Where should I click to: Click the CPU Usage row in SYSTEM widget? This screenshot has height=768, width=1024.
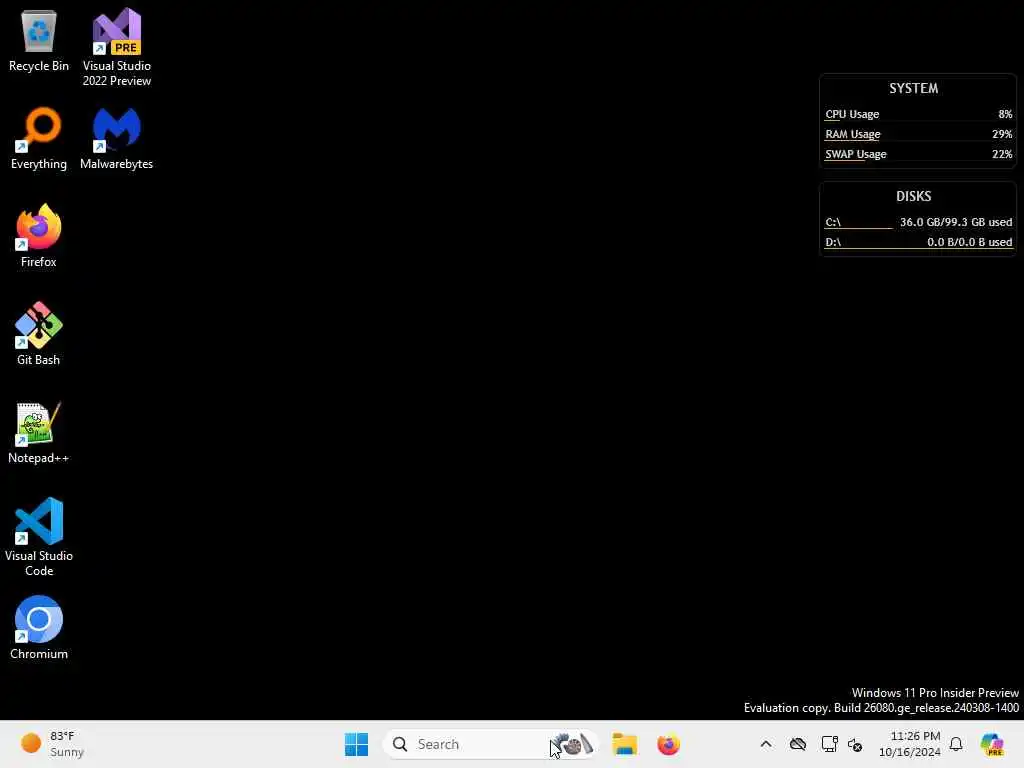918,114
